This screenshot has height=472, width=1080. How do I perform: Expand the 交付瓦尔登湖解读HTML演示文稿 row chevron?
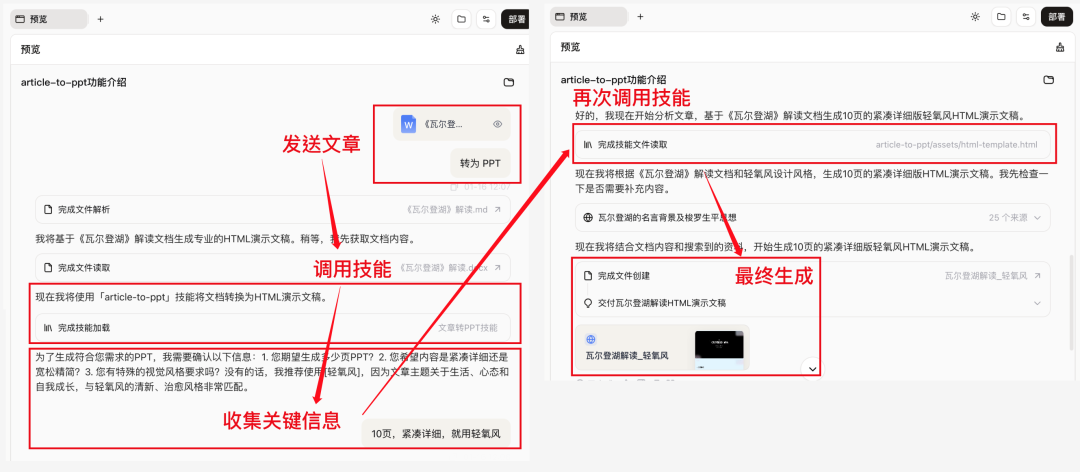(x=1037, y=302)
